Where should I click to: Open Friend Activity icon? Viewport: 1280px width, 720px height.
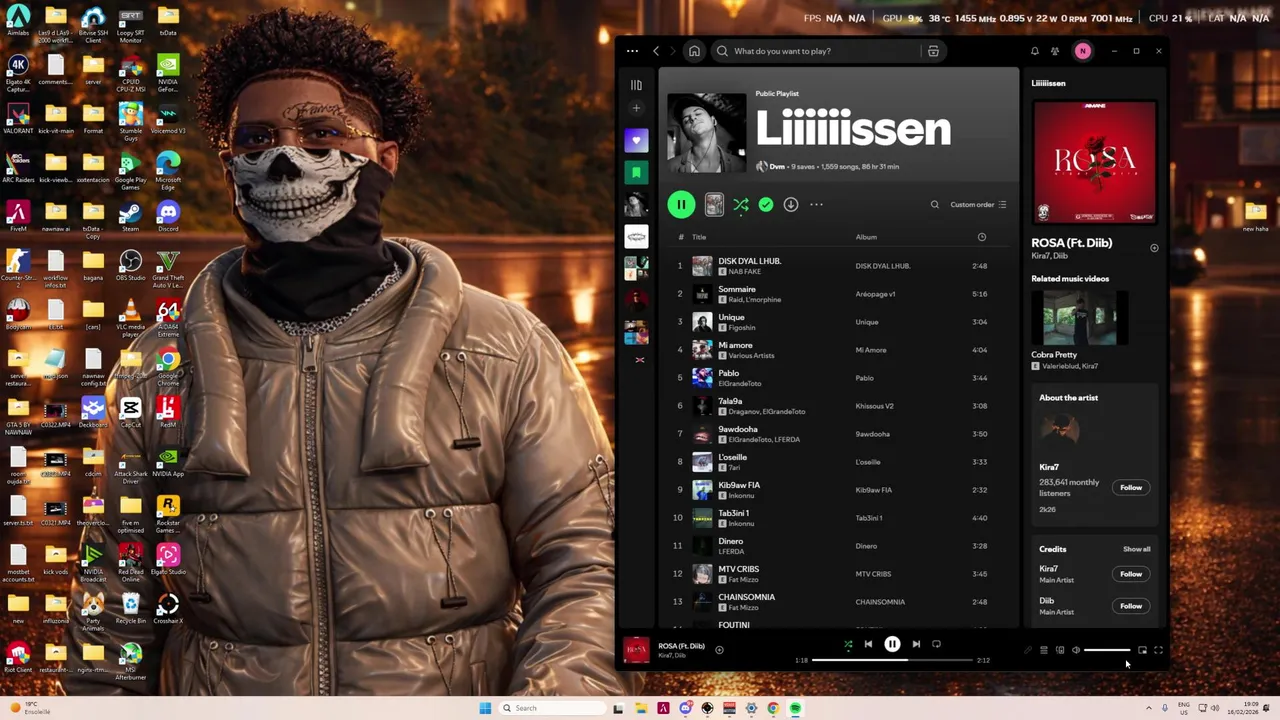coord(1055,51)
